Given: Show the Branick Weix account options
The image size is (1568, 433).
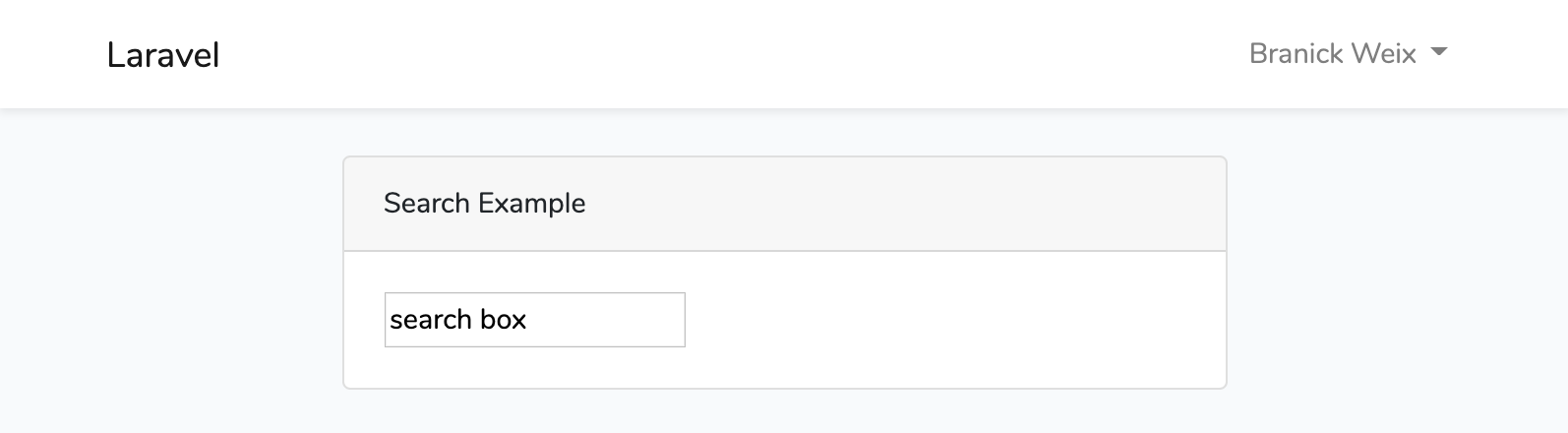Looking at the screenshot, I should coord(1347,53).
